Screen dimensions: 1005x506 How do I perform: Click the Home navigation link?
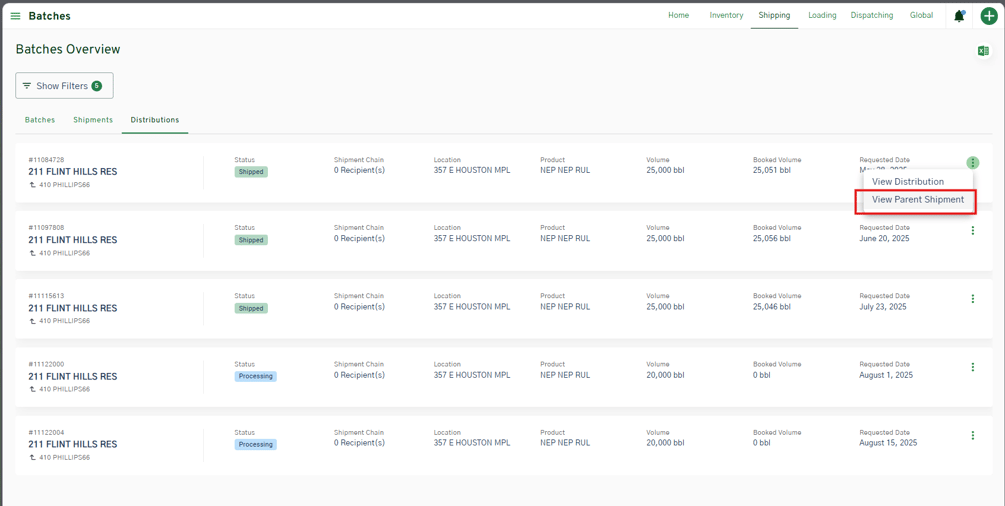point(678,16)
